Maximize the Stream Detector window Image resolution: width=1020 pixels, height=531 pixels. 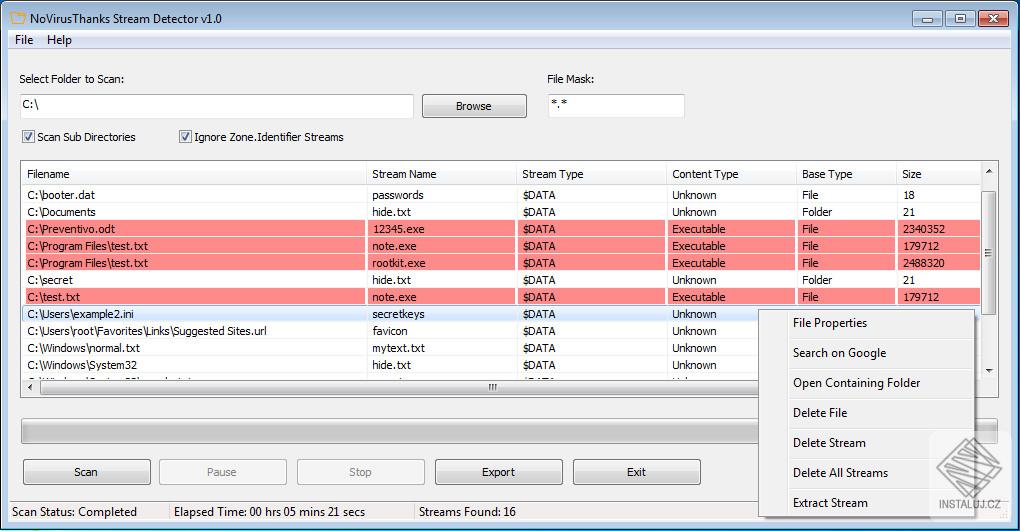point(960,19)
